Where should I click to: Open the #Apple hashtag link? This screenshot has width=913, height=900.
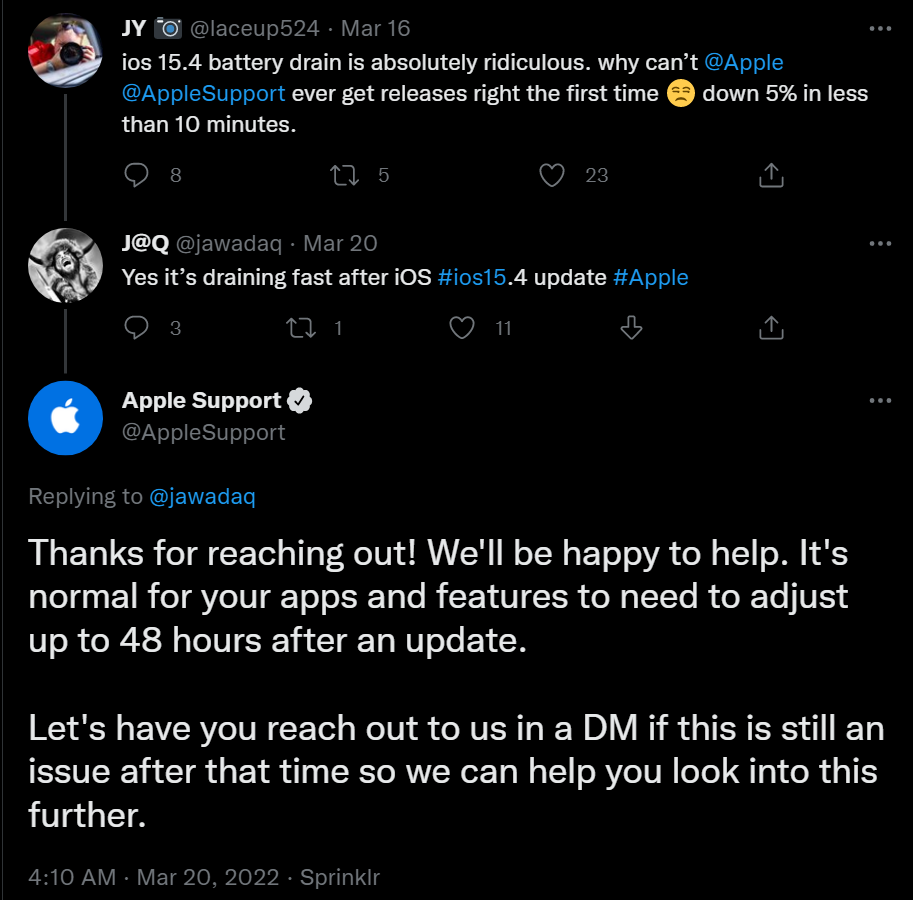[650, 277]
